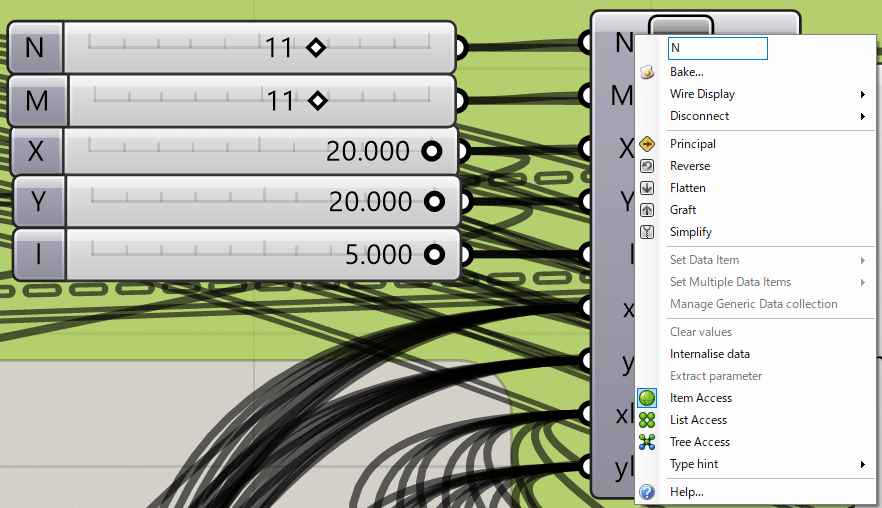The image size is (882, 508).
Task: Click the value 20.000 on X slider
Action: 368,151
